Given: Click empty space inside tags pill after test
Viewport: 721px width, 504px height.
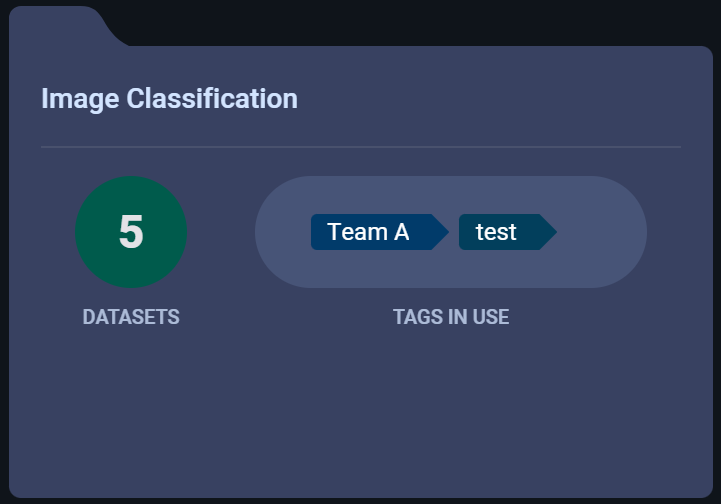Looking at the screenshot, I should click(x=600, y=232).
